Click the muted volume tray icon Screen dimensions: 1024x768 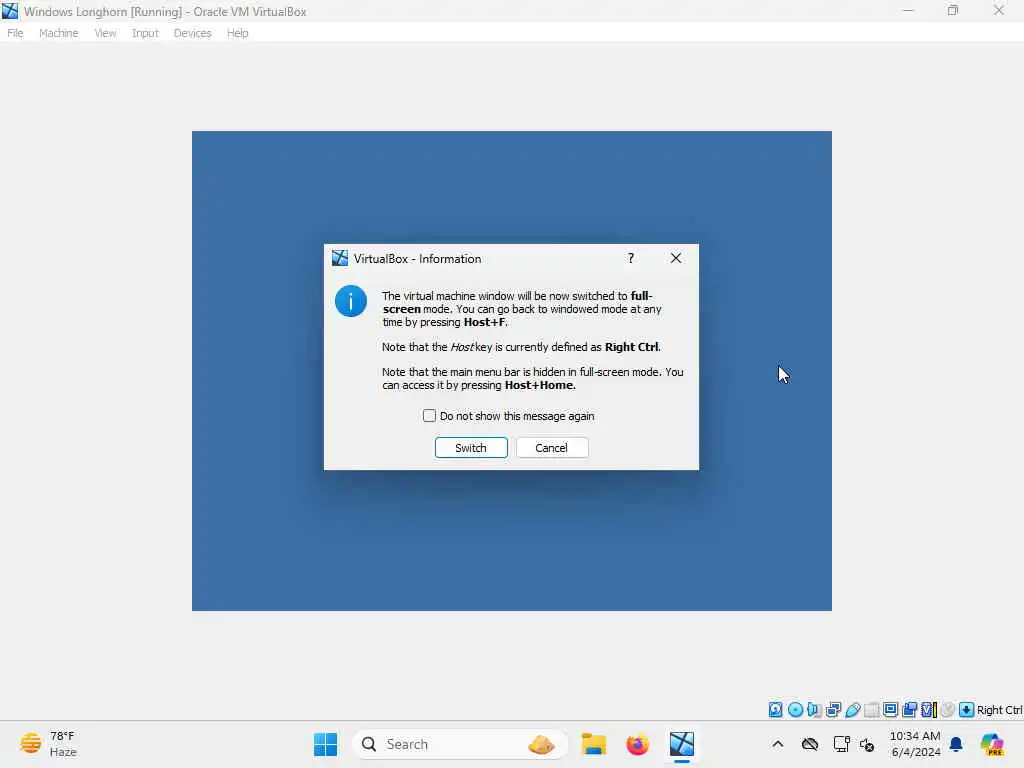(867, 744)
